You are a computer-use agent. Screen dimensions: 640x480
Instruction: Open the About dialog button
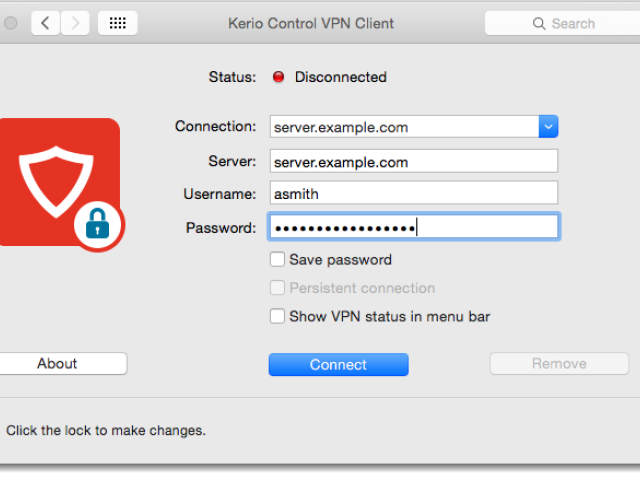click(x=58, y=364)
